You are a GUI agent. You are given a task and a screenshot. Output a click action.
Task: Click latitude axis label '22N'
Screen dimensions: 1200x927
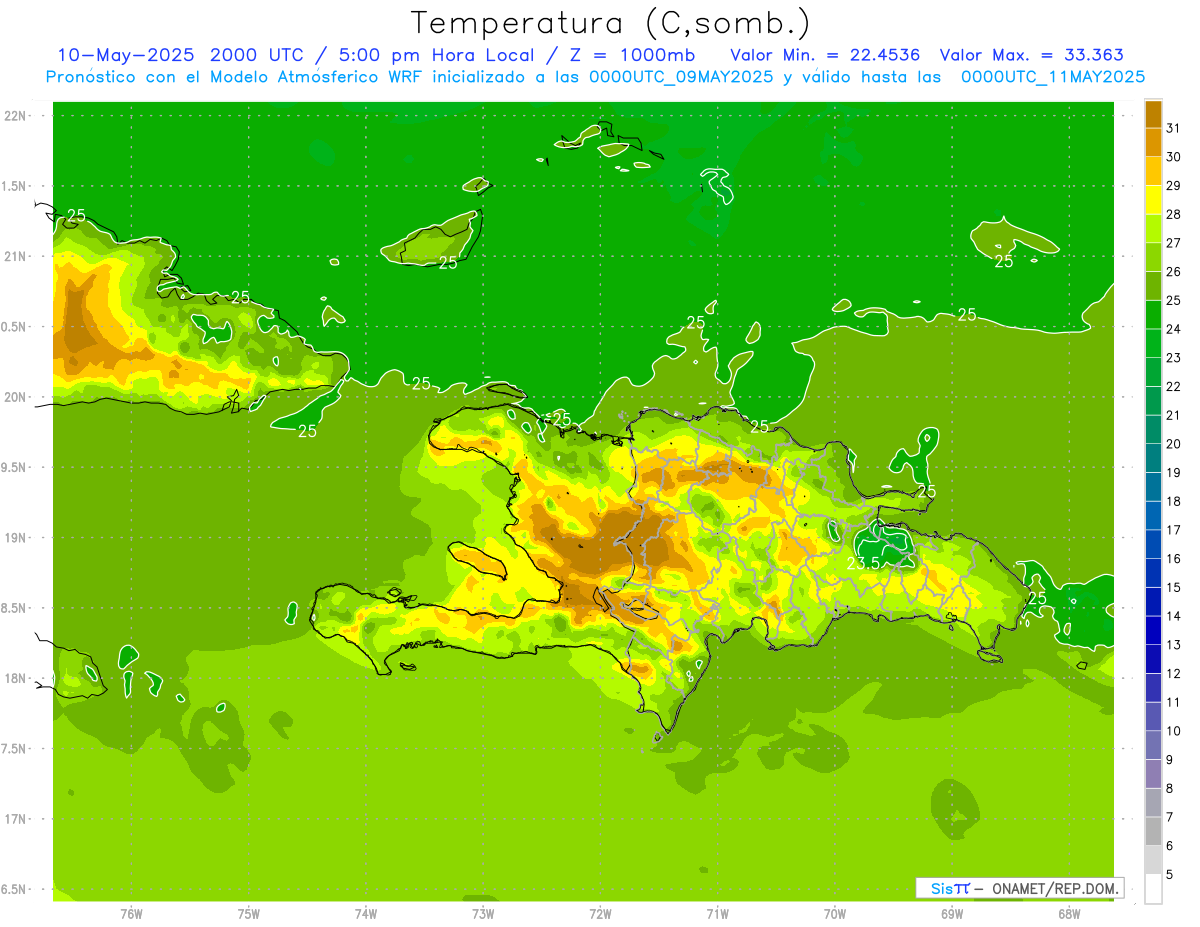14,116
